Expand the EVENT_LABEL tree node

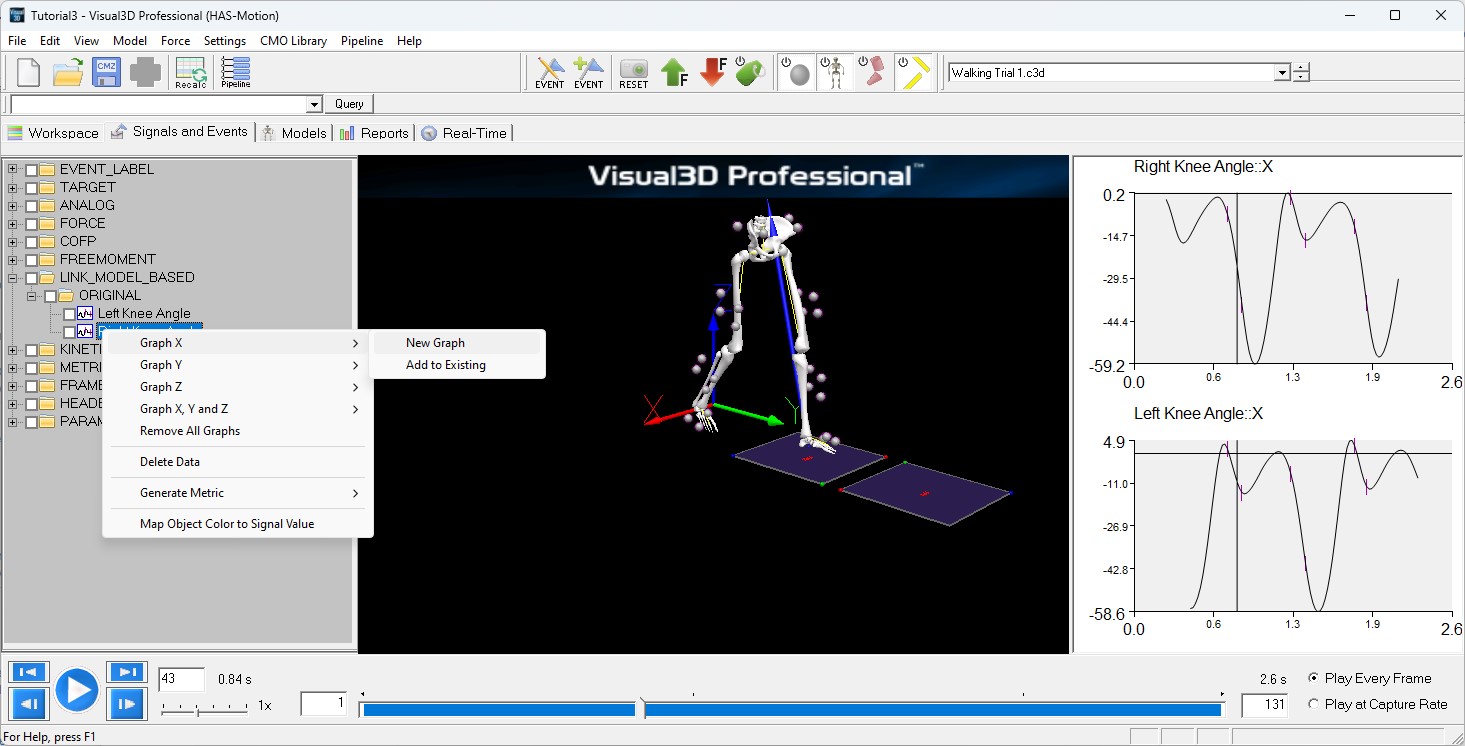pyautogui.click(x=13, y=169)
